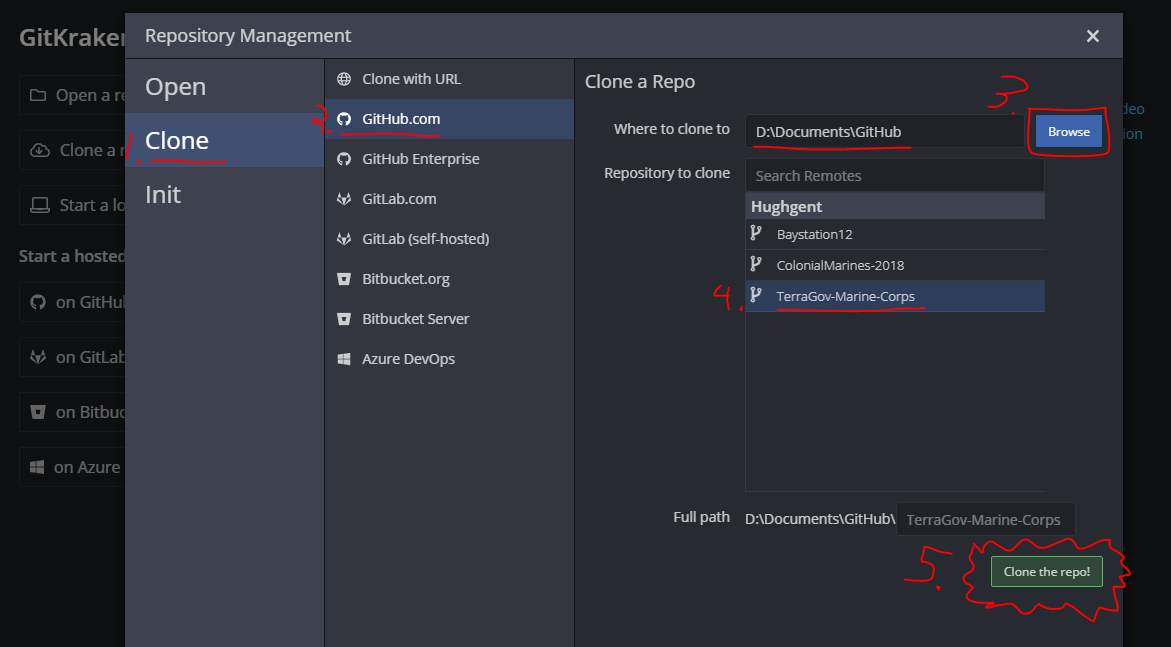Select the Azure DevOps Windows icon
1171x647 pixels.
(x=344, y=359)
